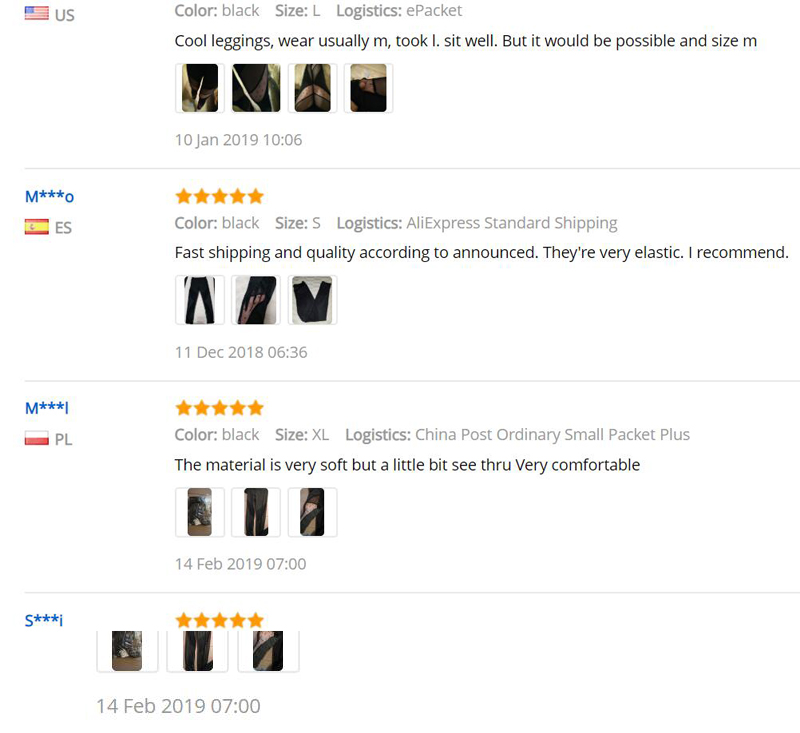Open first photo in M***l's review
The image size is (800, 733).
(200, 512)
